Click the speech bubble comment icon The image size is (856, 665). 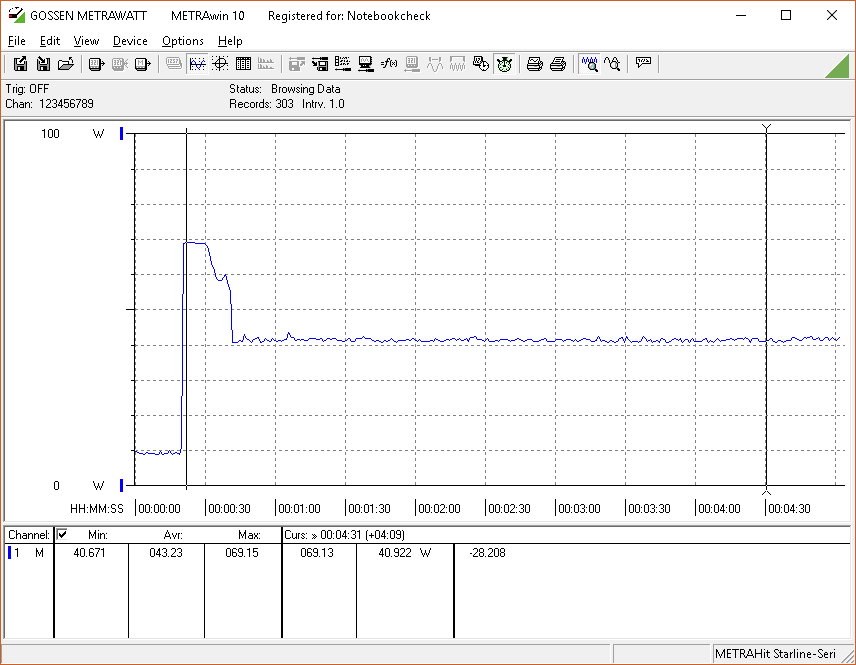coord(643,64)
